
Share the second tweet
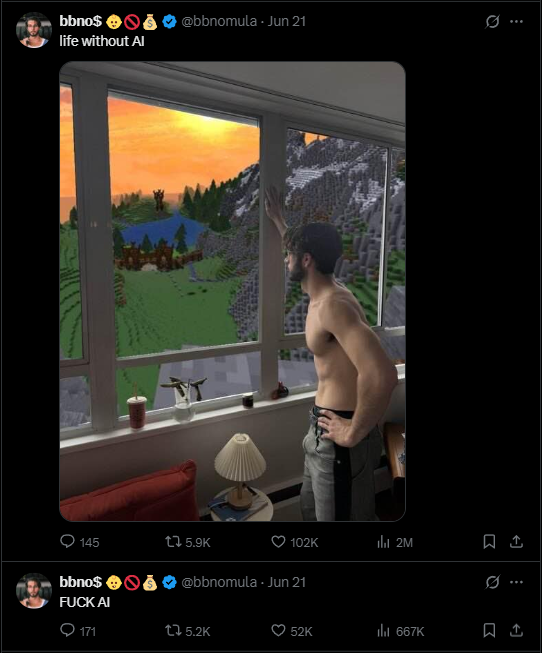[516, 630]
